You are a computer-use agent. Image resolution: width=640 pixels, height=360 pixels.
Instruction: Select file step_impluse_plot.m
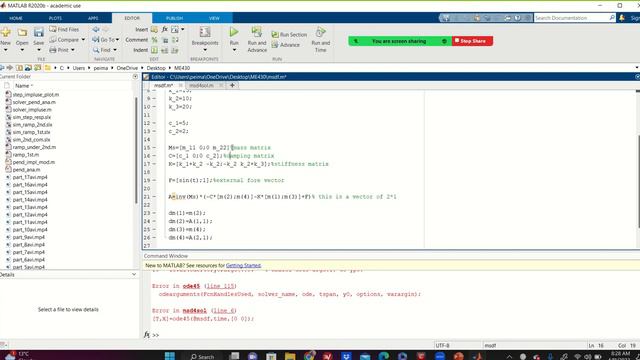click(36, 94)
